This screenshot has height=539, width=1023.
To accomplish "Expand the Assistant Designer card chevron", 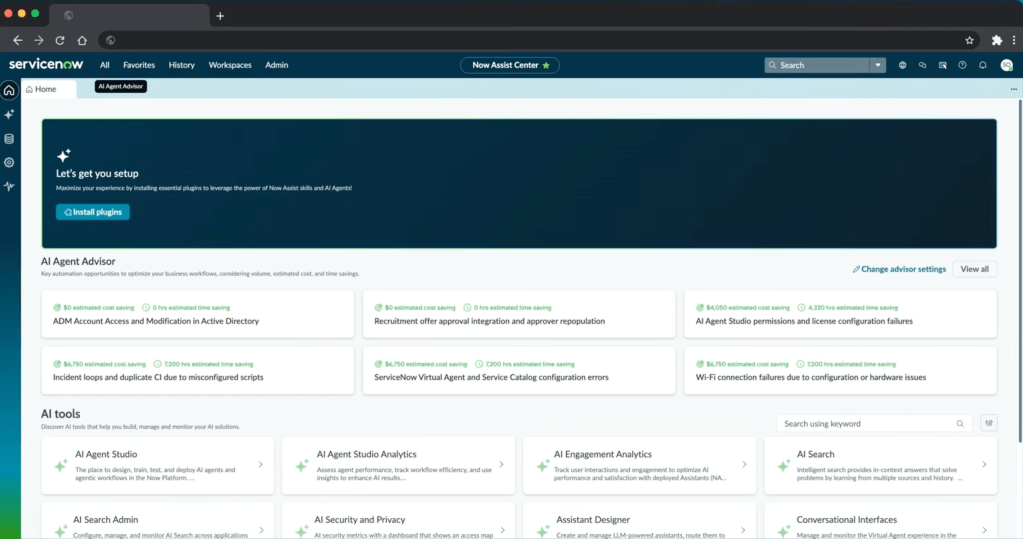I will click(x=743, y=530).
